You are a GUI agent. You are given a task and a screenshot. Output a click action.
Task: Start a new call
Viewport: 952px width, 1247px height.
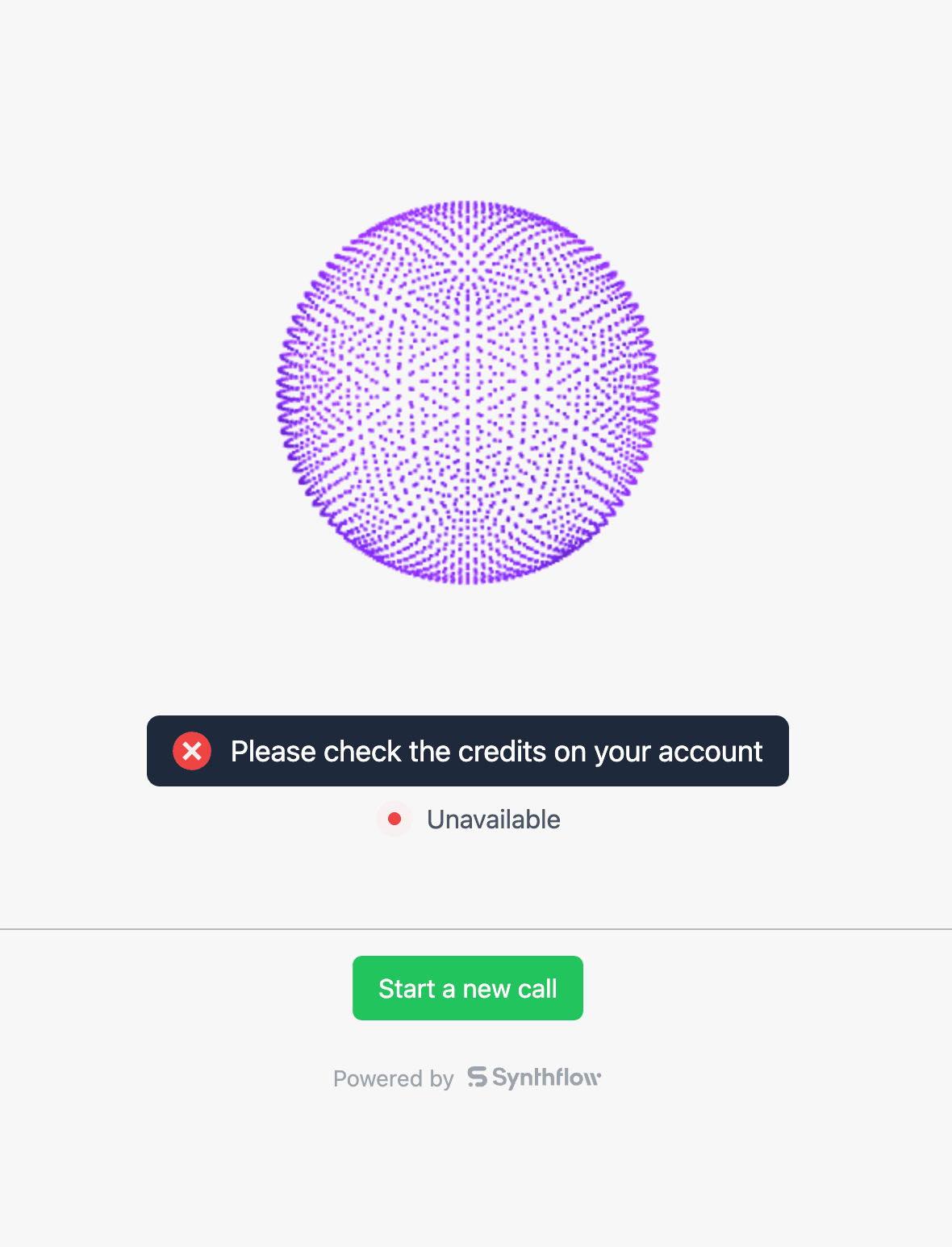tap(468, 988)
